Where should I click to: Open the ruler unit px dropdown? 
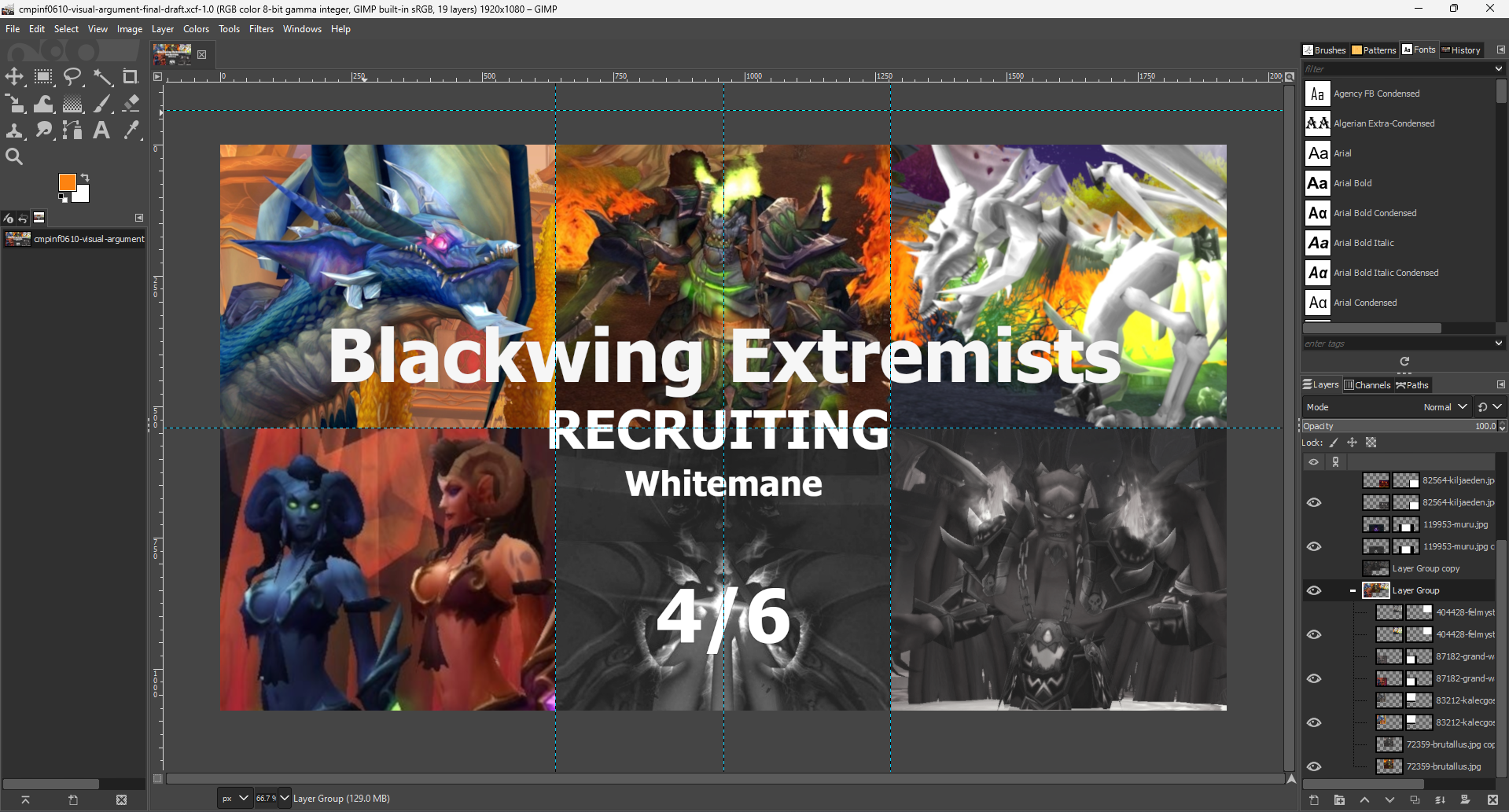coord(234,799)
